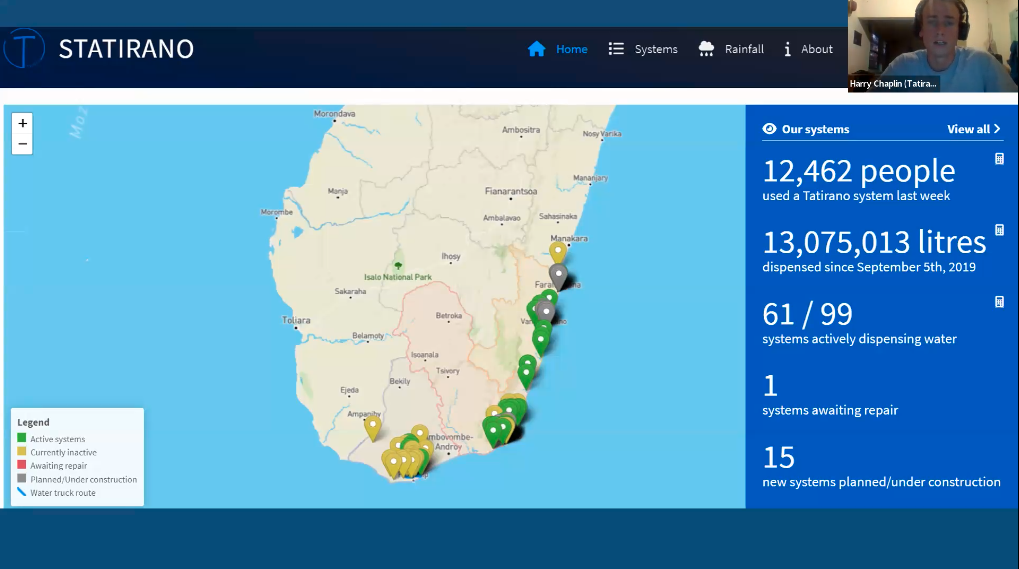The image size is (1019, 569).
Task: Click the gray Planned/Under construction legend swatch
Action: point(21,478)
